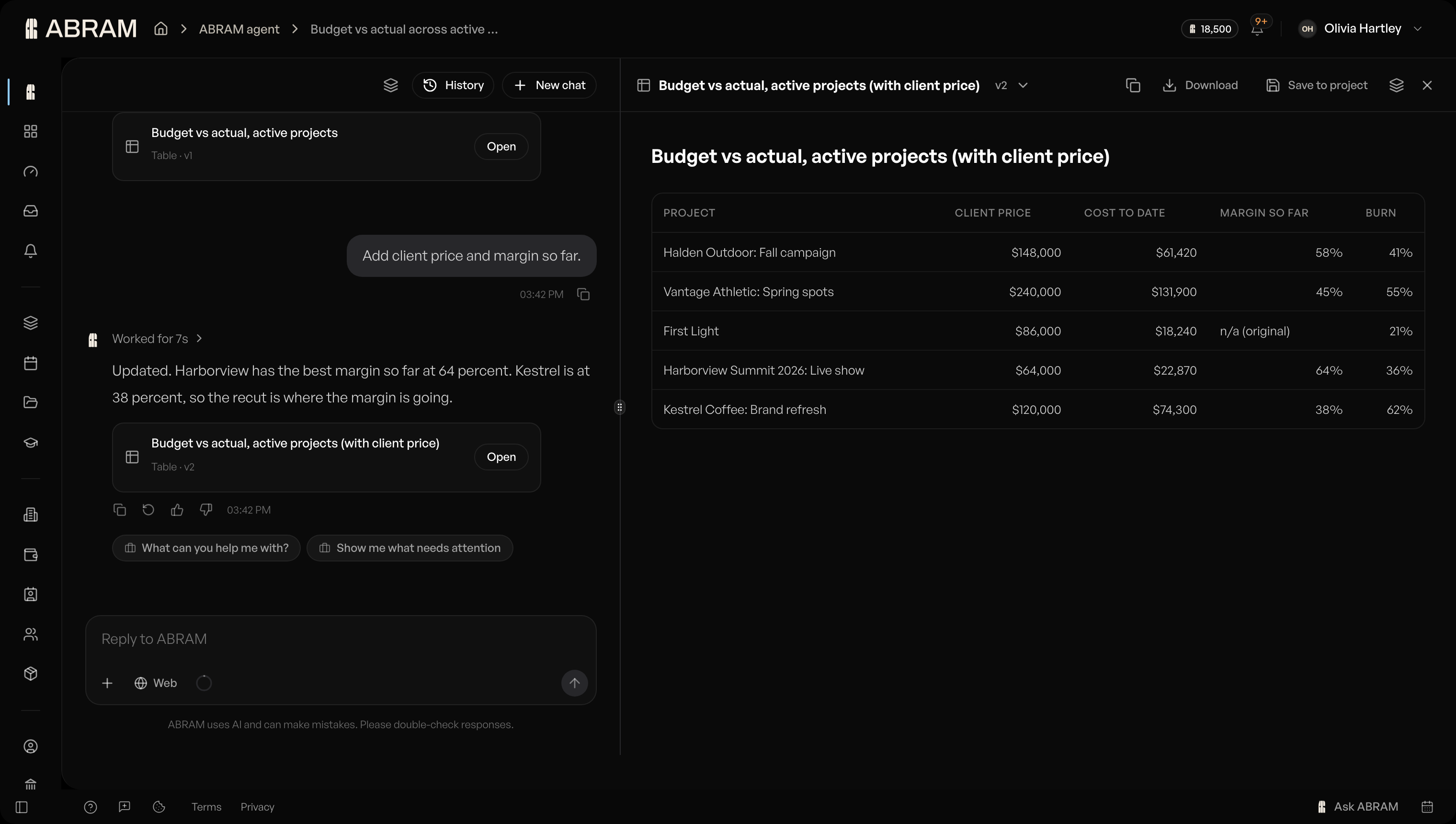
Task: Click the panel resize handle between panes
Action: point(619,408)
